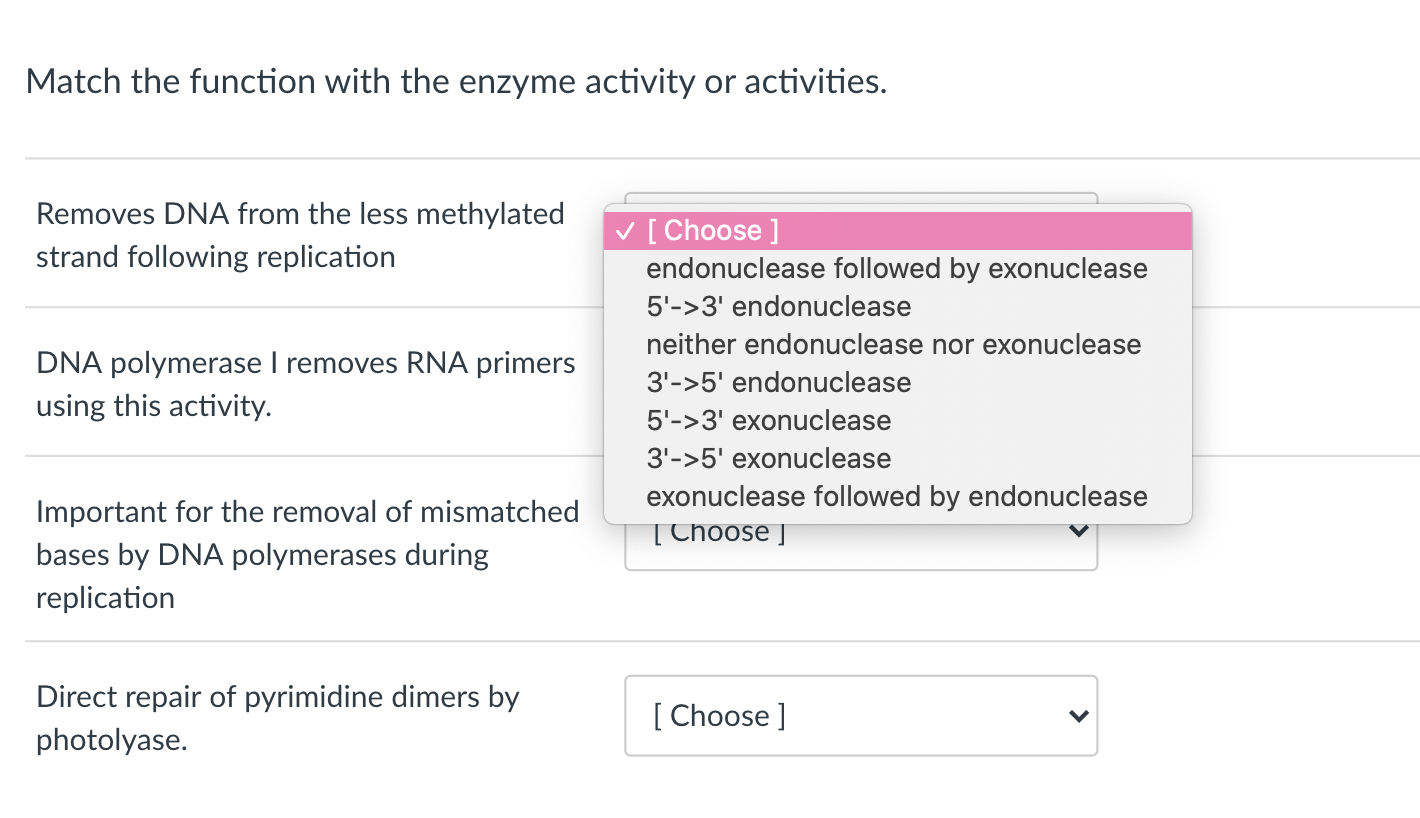Click the partly hidden top dropdown box
Image resolution: width=1420 pixels, height=818 pixels.
click(861, 198)
